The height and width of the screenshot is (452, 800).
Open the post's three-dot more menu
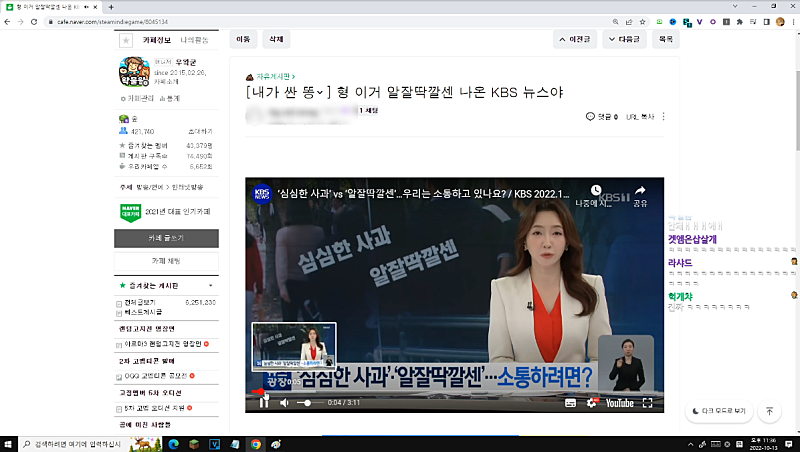(663, 117)
